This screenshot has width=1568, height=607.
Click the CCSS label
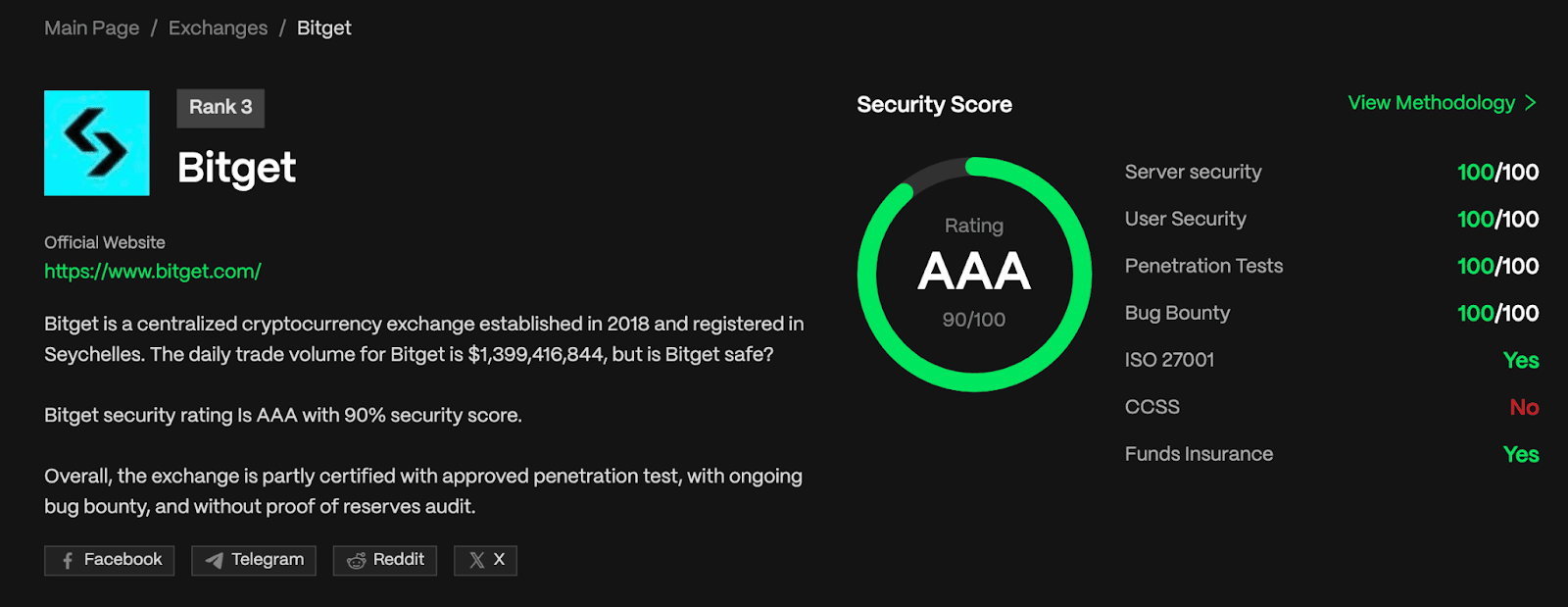(x=1152, y=407)
